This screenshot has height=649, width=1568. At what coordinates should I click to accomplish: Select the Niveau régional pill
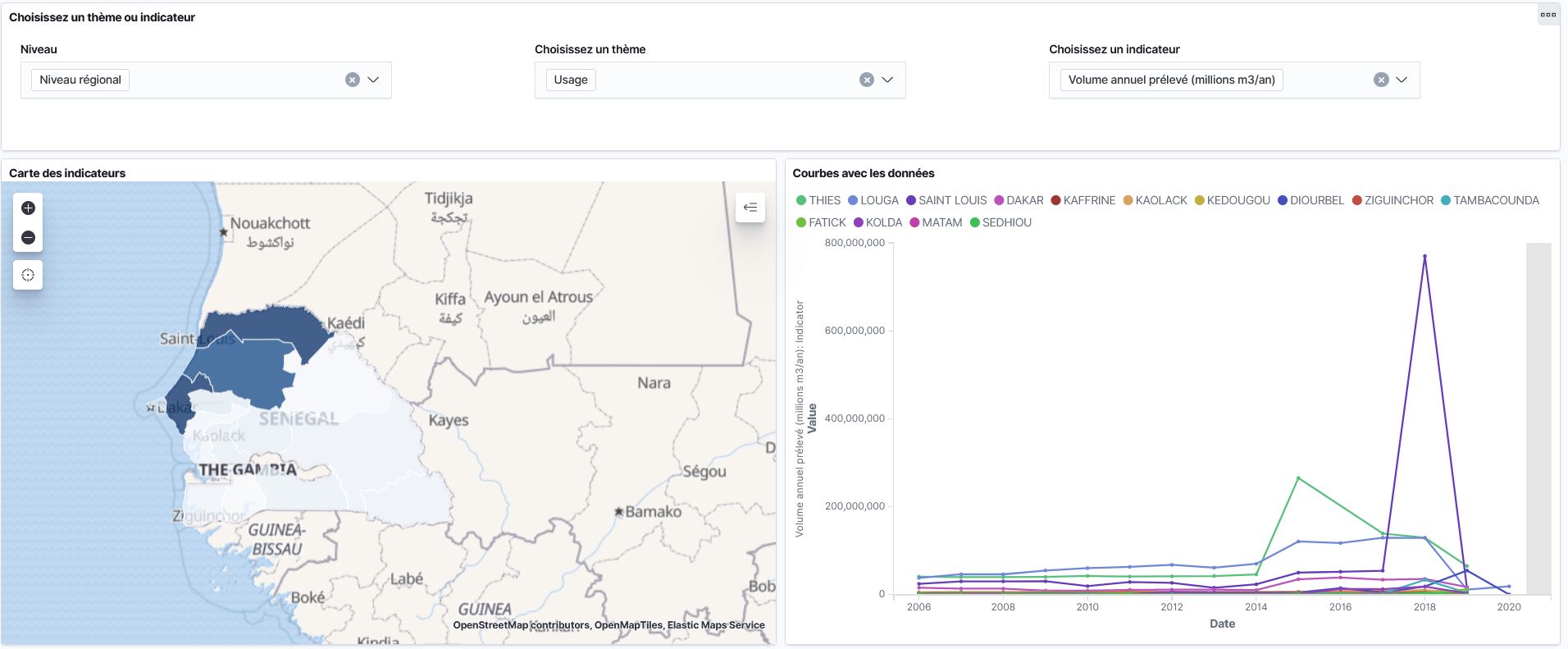click(x=80, y=80)
